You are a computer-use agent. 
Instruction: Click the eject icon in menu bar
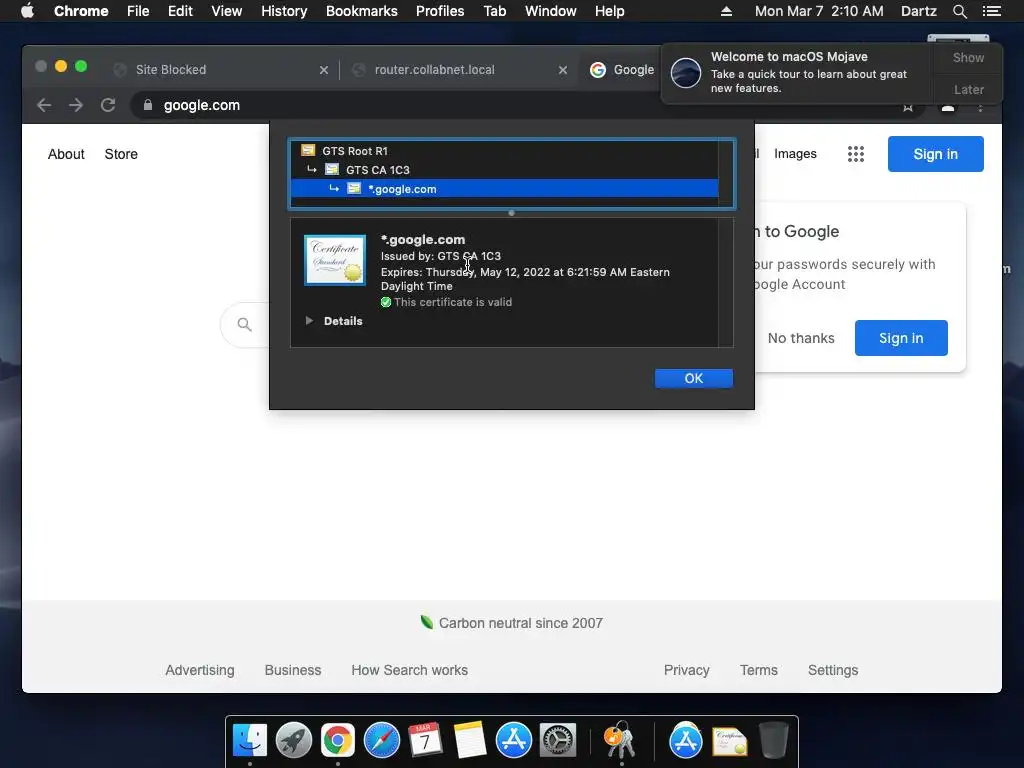pyautogui.click(x=726, y=11)
